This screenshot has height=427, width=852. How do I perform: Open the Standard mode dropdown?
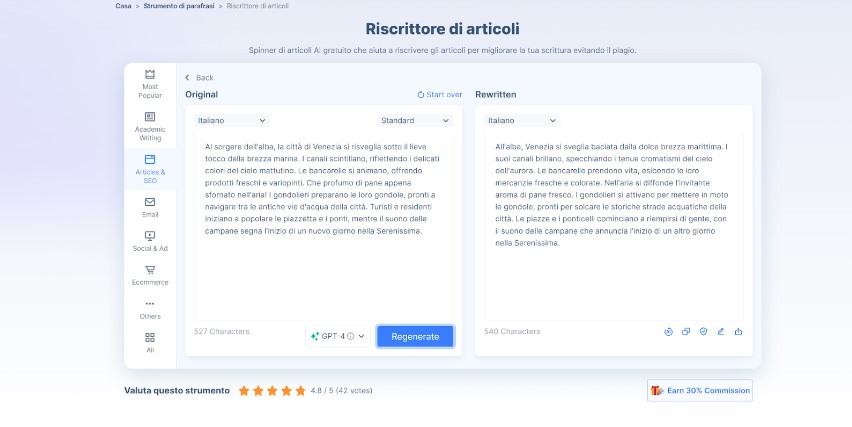415,120
